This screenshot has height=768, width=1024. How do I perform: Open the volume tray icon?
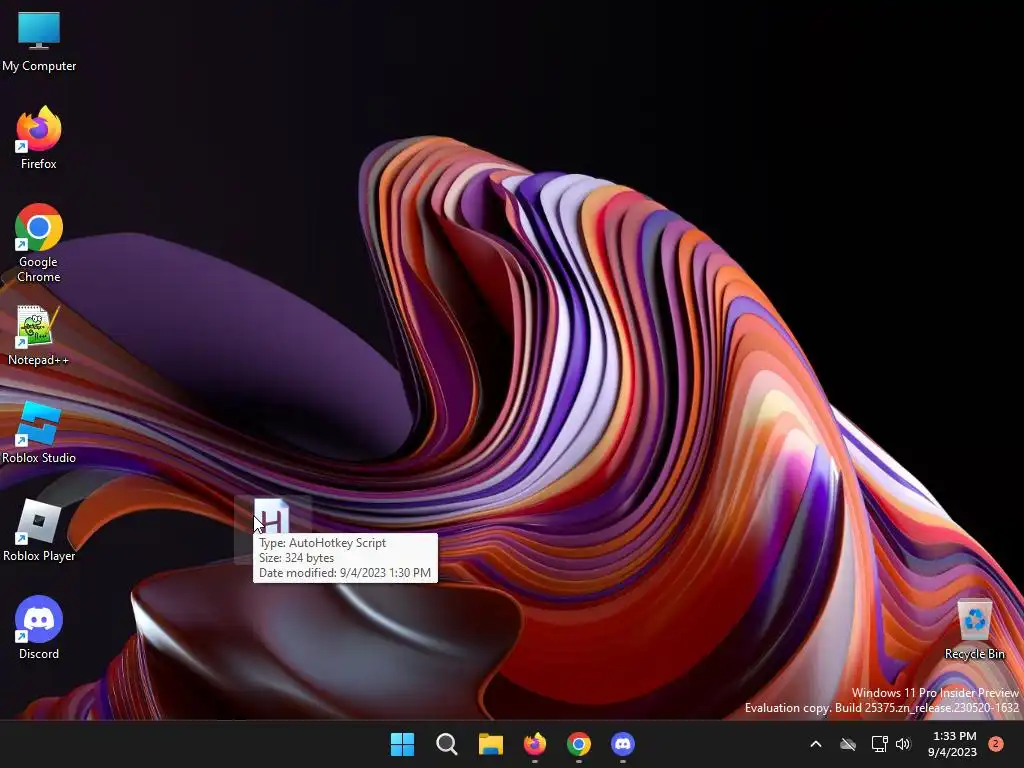click(903, 744)
